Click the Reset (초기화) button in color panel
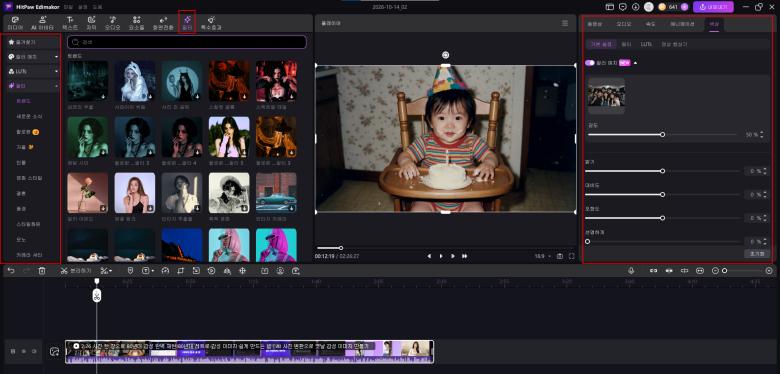This screenshot has height=374, width=780. [x=757, y=253]
